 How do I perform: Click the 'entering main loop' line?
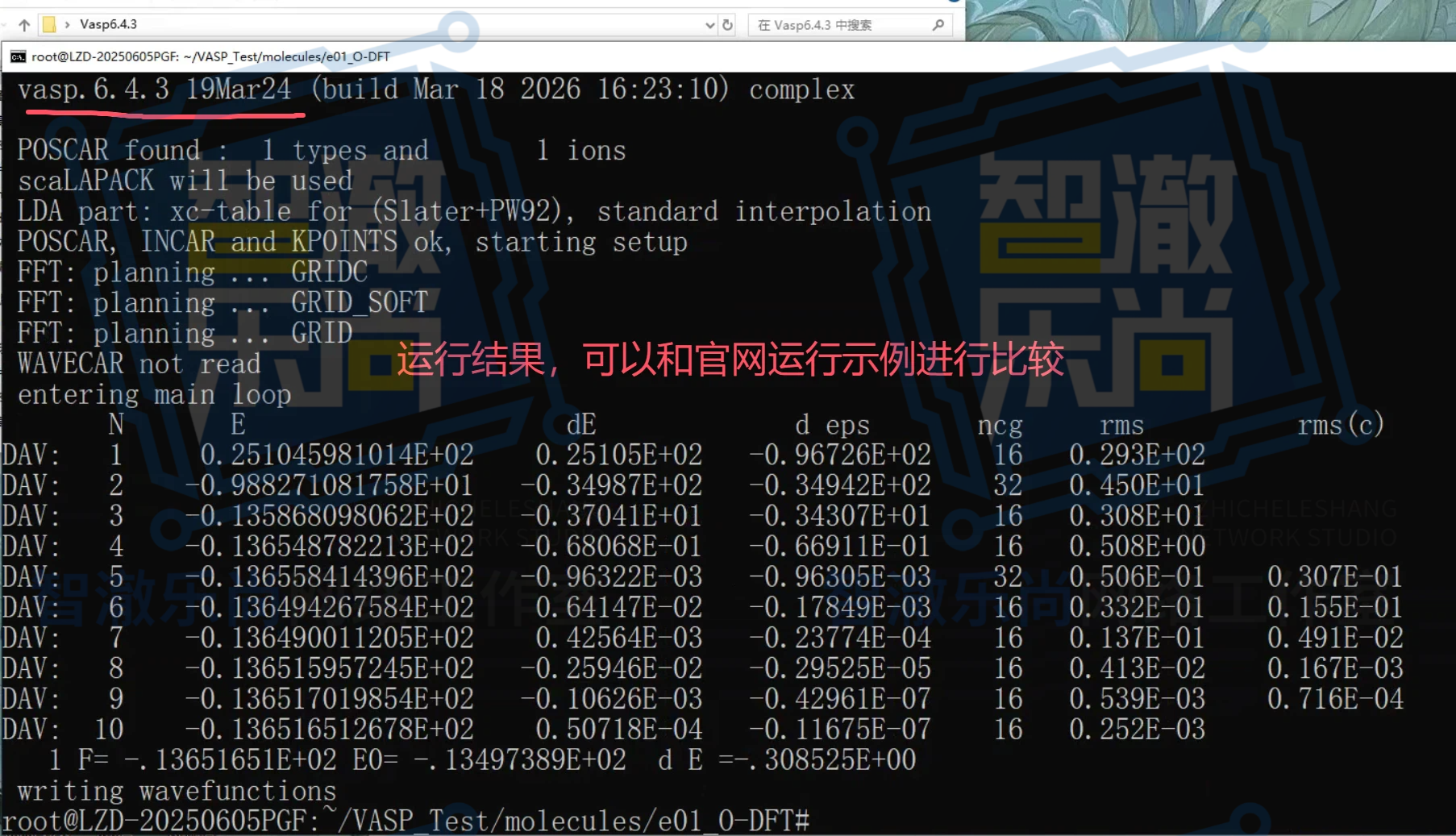click(x=155, y=395)
